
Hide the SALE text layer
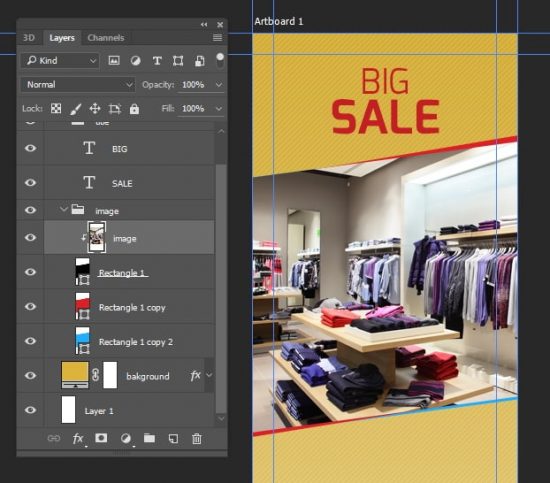tap(31, 182)
